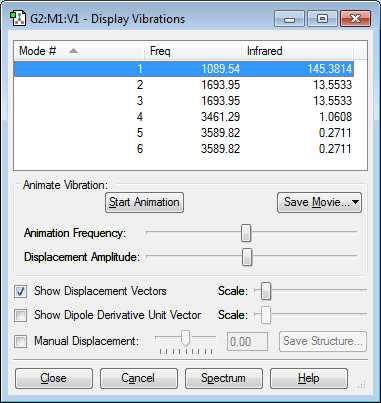The height and width of the screenshot is (403, 381).
Task: Click the window resize grip corner
Action: [362, 384]
